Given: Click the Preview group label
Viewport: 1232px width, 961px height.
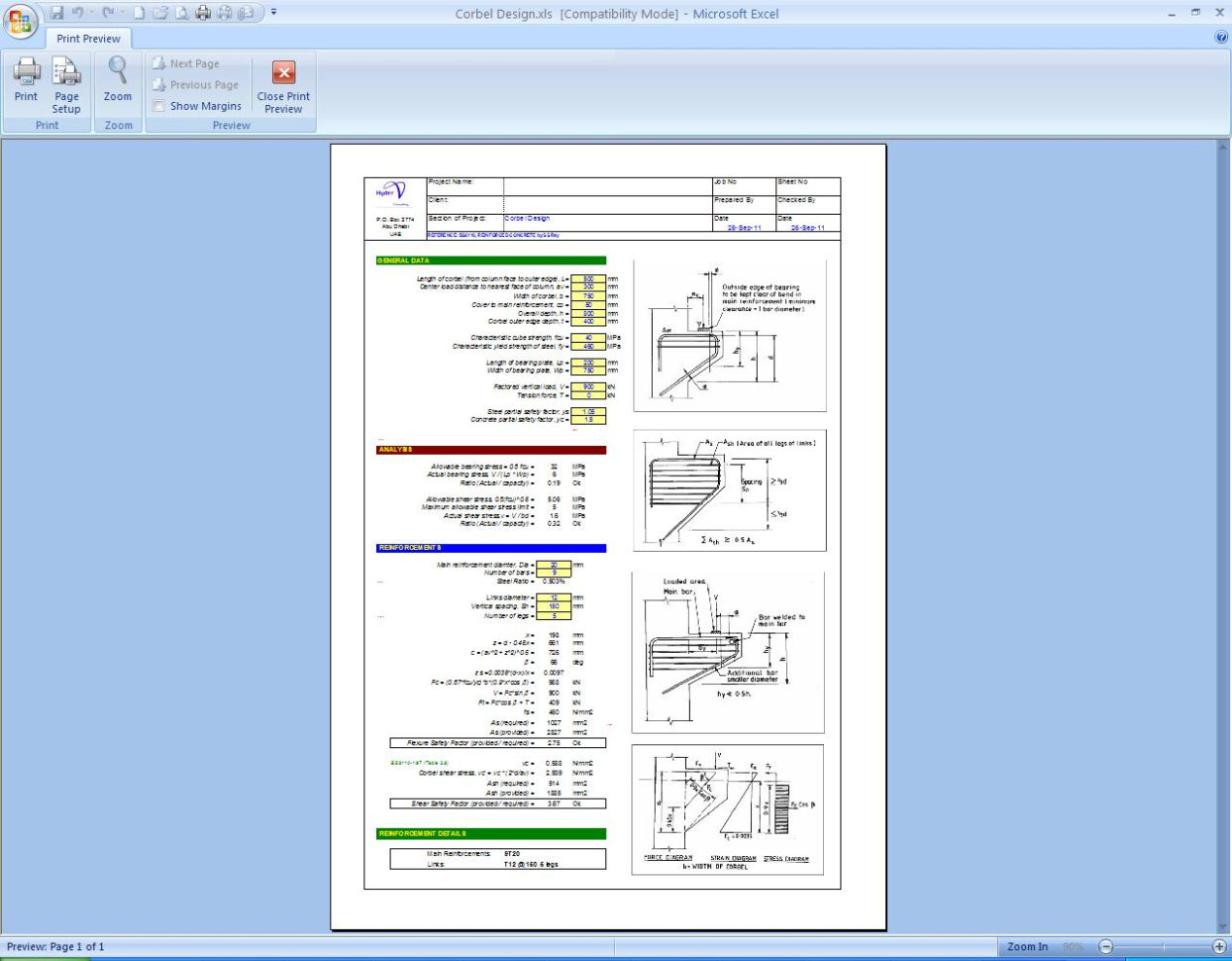Looking at the screenshot, I should coord(231,125).
